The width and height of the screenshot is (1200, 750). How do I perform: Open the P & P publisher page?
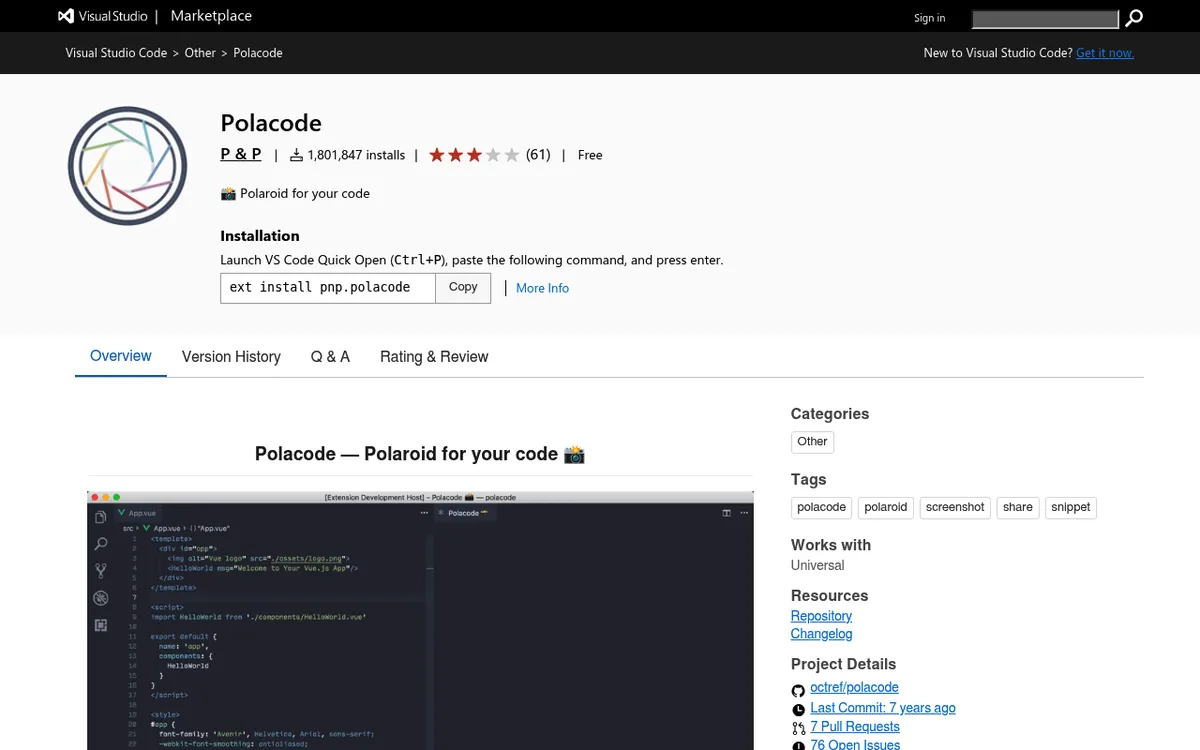tap(241, 154)
